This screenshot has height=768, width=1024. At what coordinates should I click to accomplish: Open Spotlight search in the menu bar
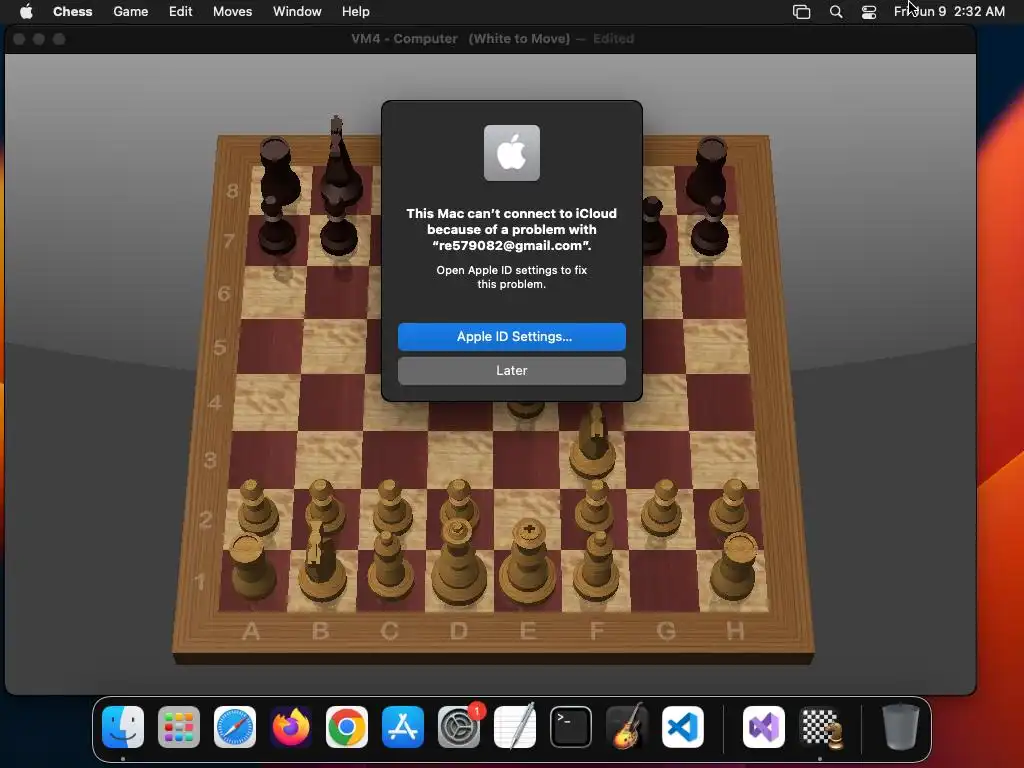[836, 11]
